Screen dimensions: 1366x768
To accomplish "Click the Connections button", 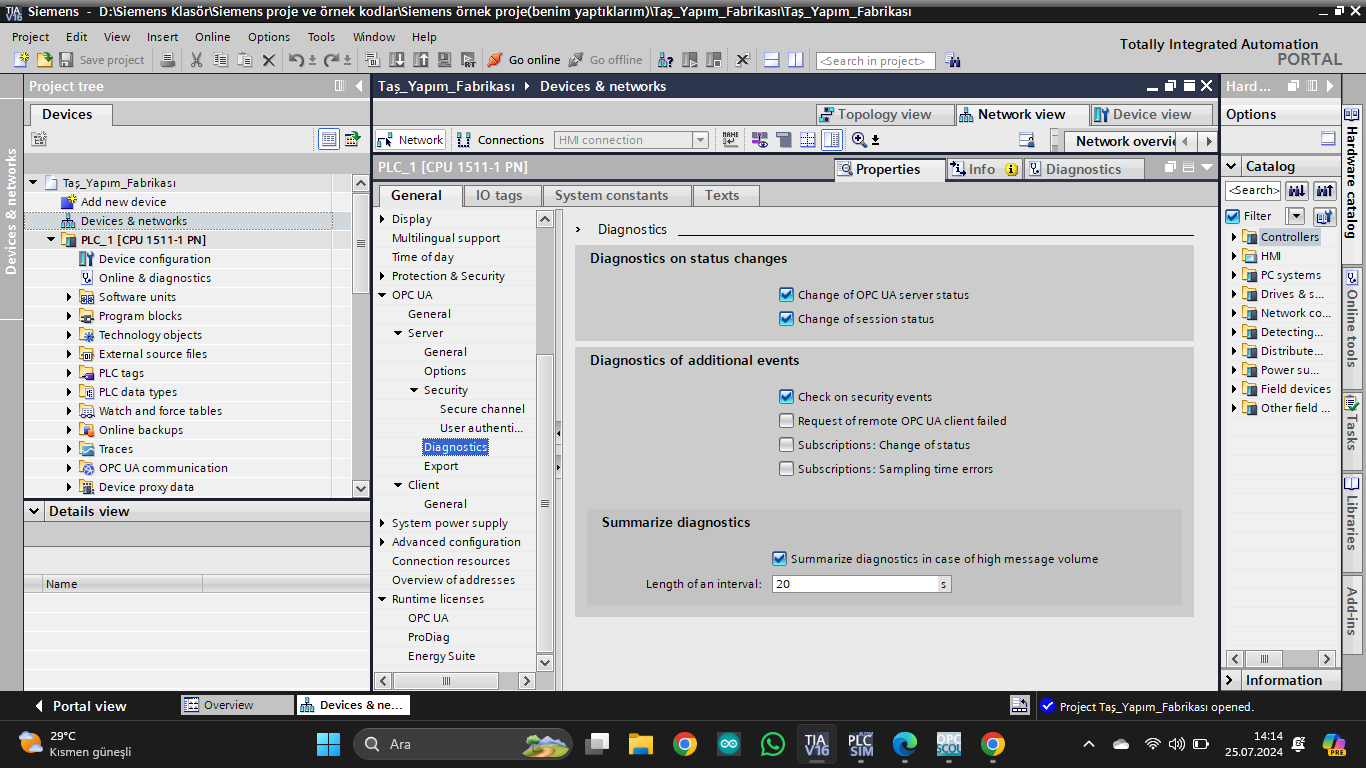I will [500, 140].
